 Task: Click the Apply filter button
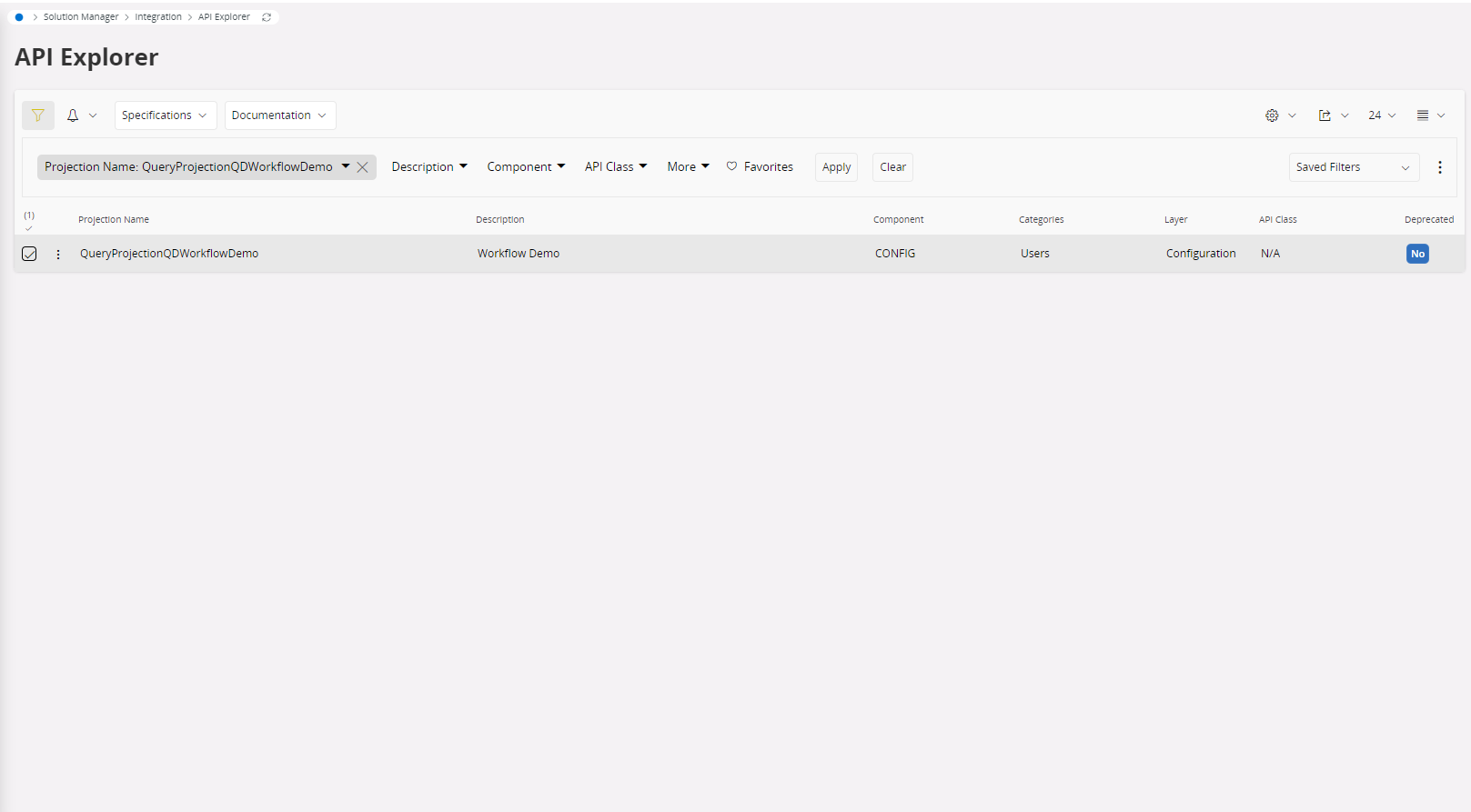[x=836, y=167]
